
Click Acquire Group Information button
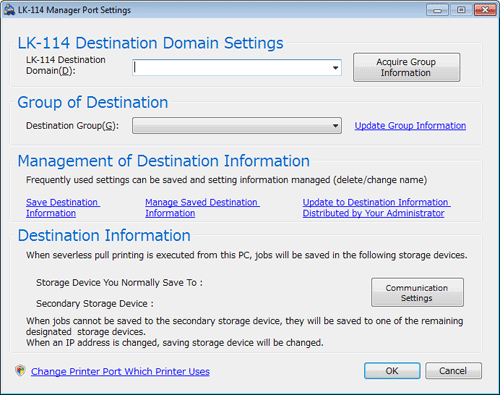point(407,67)
